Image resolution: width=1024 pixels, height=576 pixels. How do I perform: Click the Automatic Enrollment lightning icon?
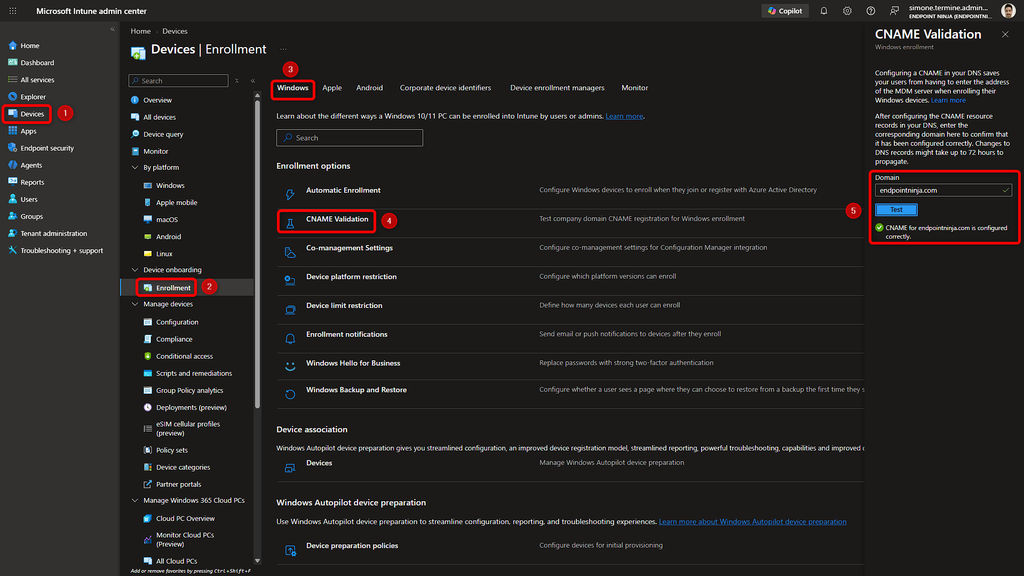290,194
